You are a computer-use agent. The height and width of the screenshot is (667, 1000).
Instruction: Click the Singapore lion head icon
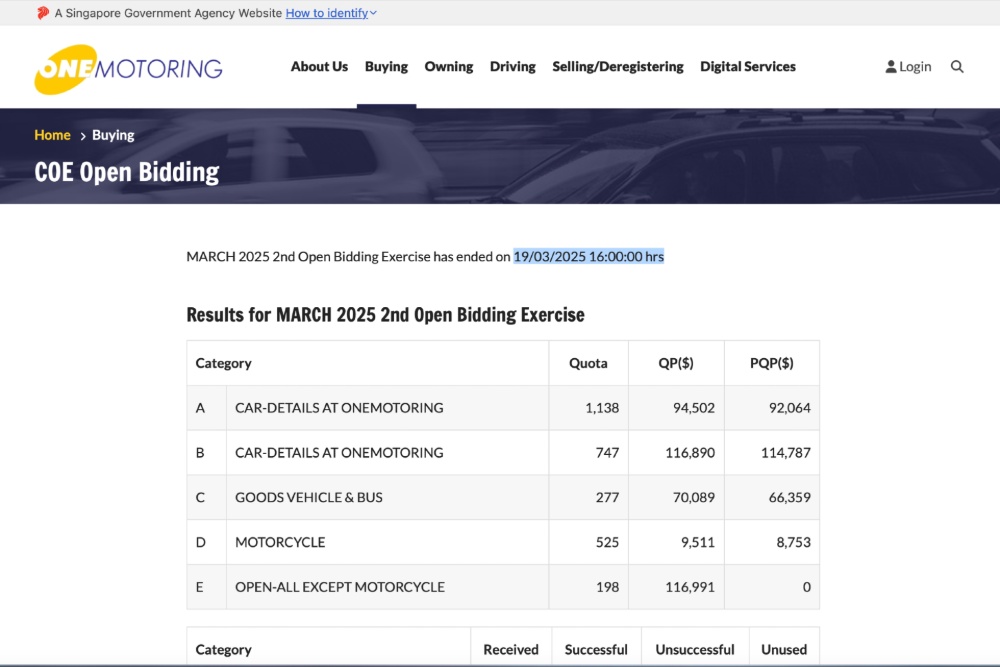click(43, 13)
